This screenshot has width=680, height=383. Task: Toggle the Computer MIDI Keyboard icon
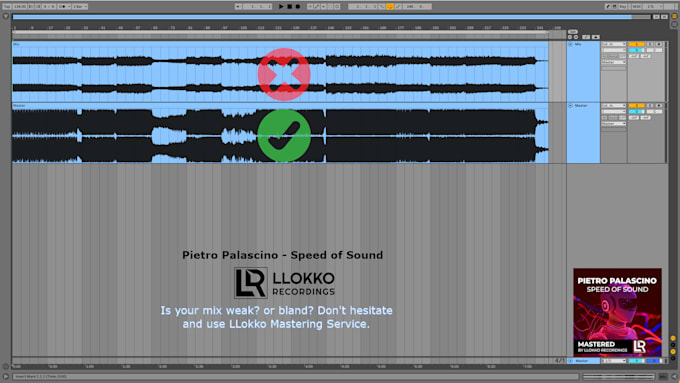pyautogui.click(x=614, y=7)
